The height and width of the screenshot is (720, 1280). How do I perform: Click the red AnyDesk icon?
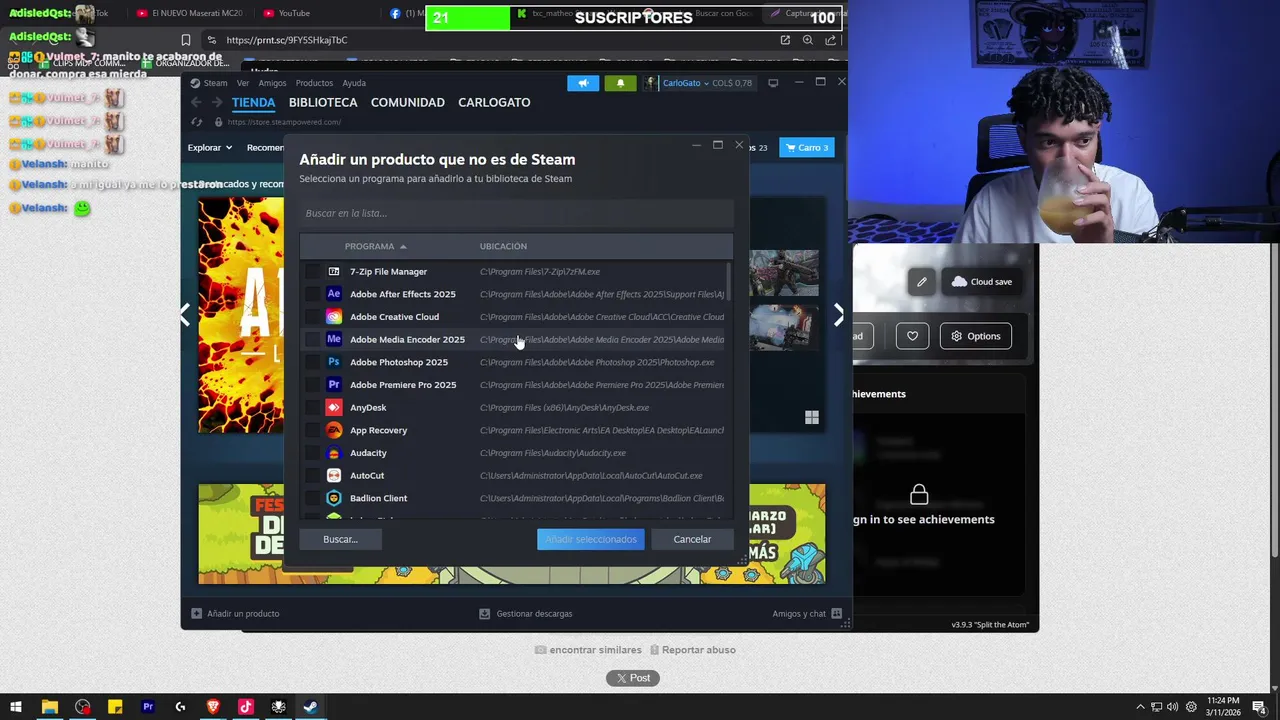click(334, 408)
